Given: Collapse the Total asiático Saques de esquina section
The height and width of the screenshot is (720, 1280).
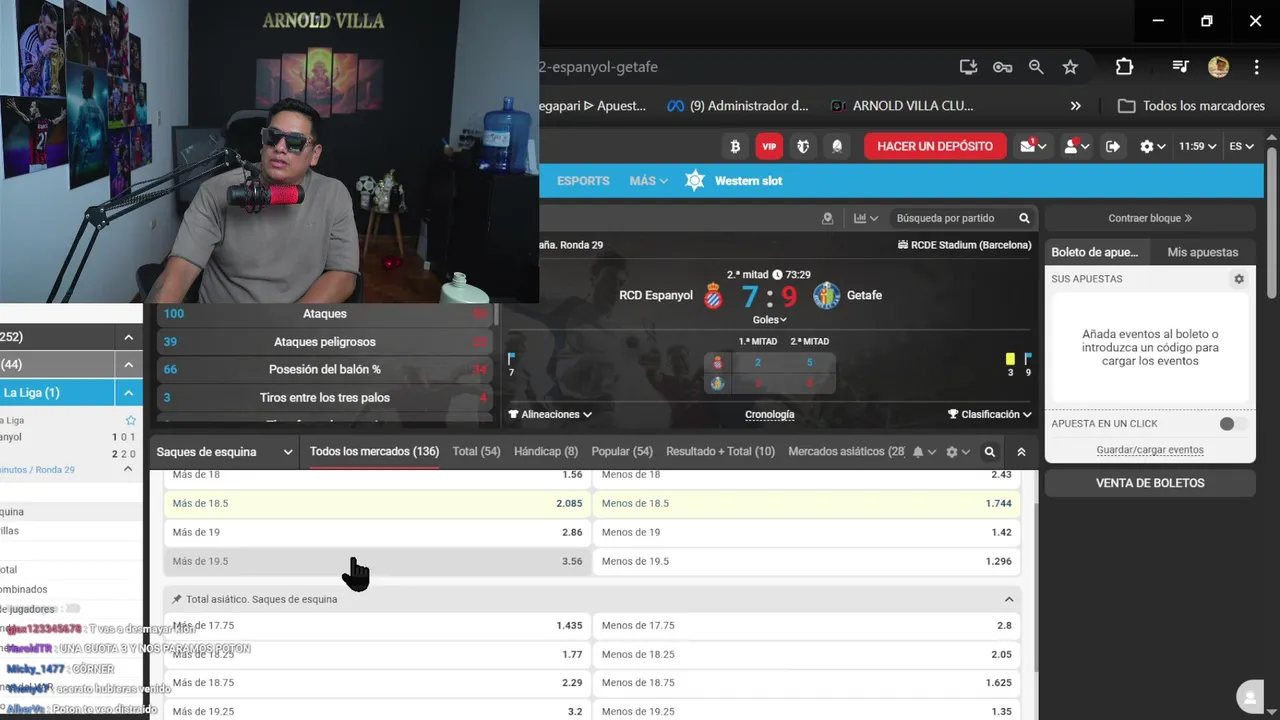Looking at the screenshot, I should click(1009, 599).
